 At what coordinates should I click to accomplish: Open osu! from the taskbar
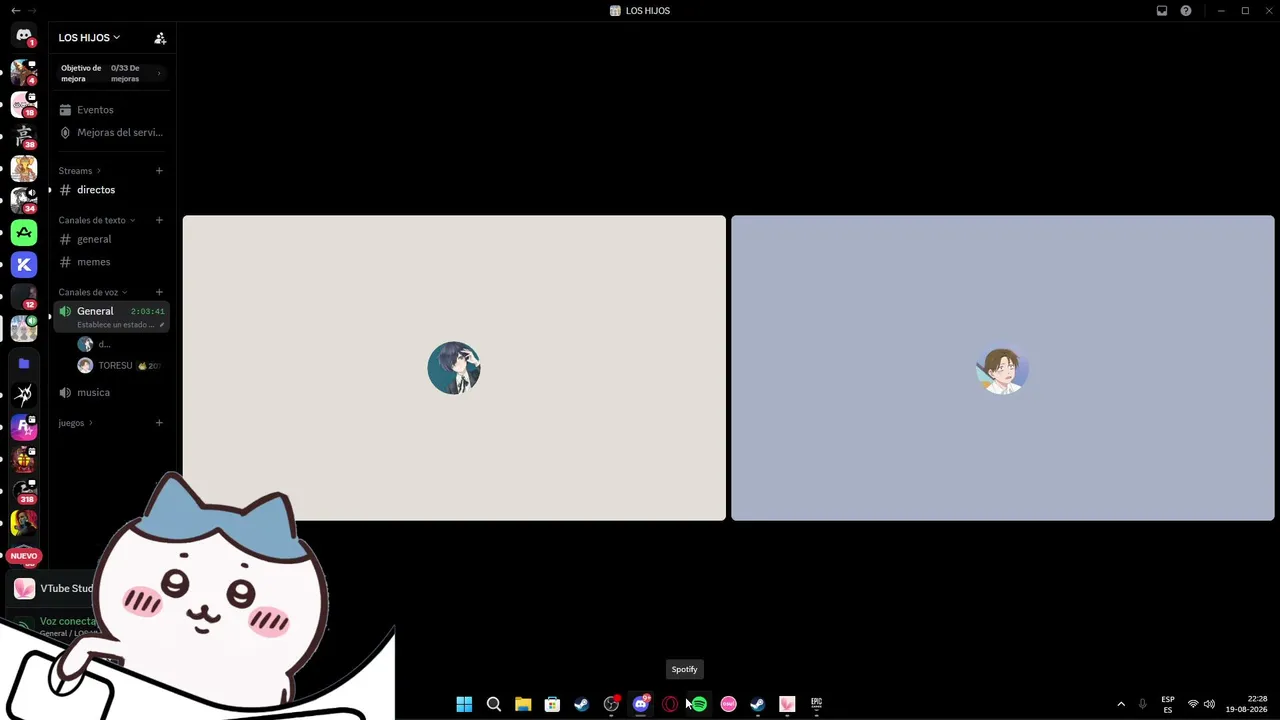(x=728, y=704)
